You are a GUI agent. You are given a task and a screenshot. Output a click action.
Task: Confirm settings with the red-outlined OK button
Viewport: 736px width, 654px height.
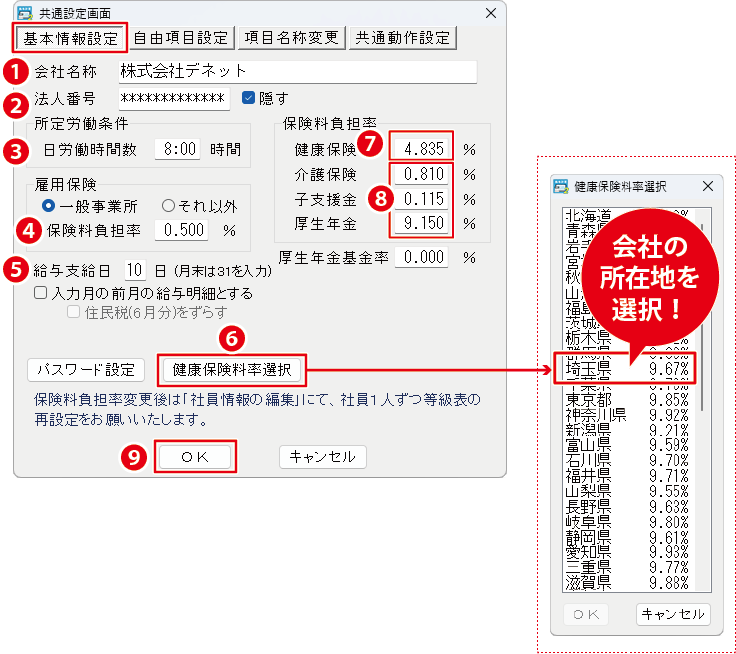[195, 456]
